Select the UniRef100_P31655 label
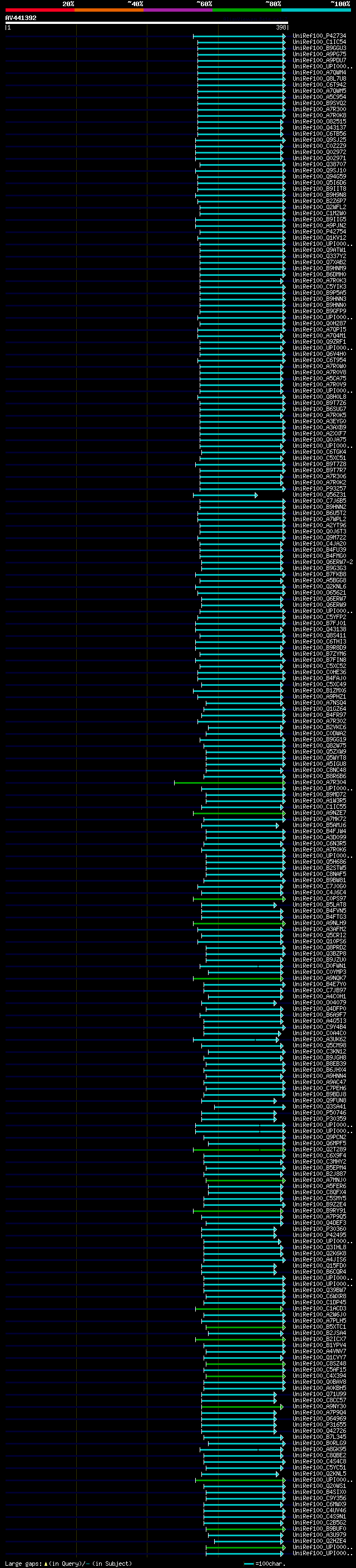Image resolution: width=356 pixels, height=1568 pixels. point(319,1425)
